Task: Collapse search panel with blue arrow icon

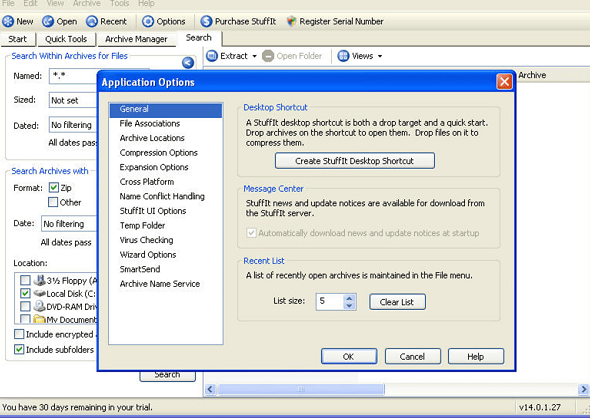Action: click(188, 62)
